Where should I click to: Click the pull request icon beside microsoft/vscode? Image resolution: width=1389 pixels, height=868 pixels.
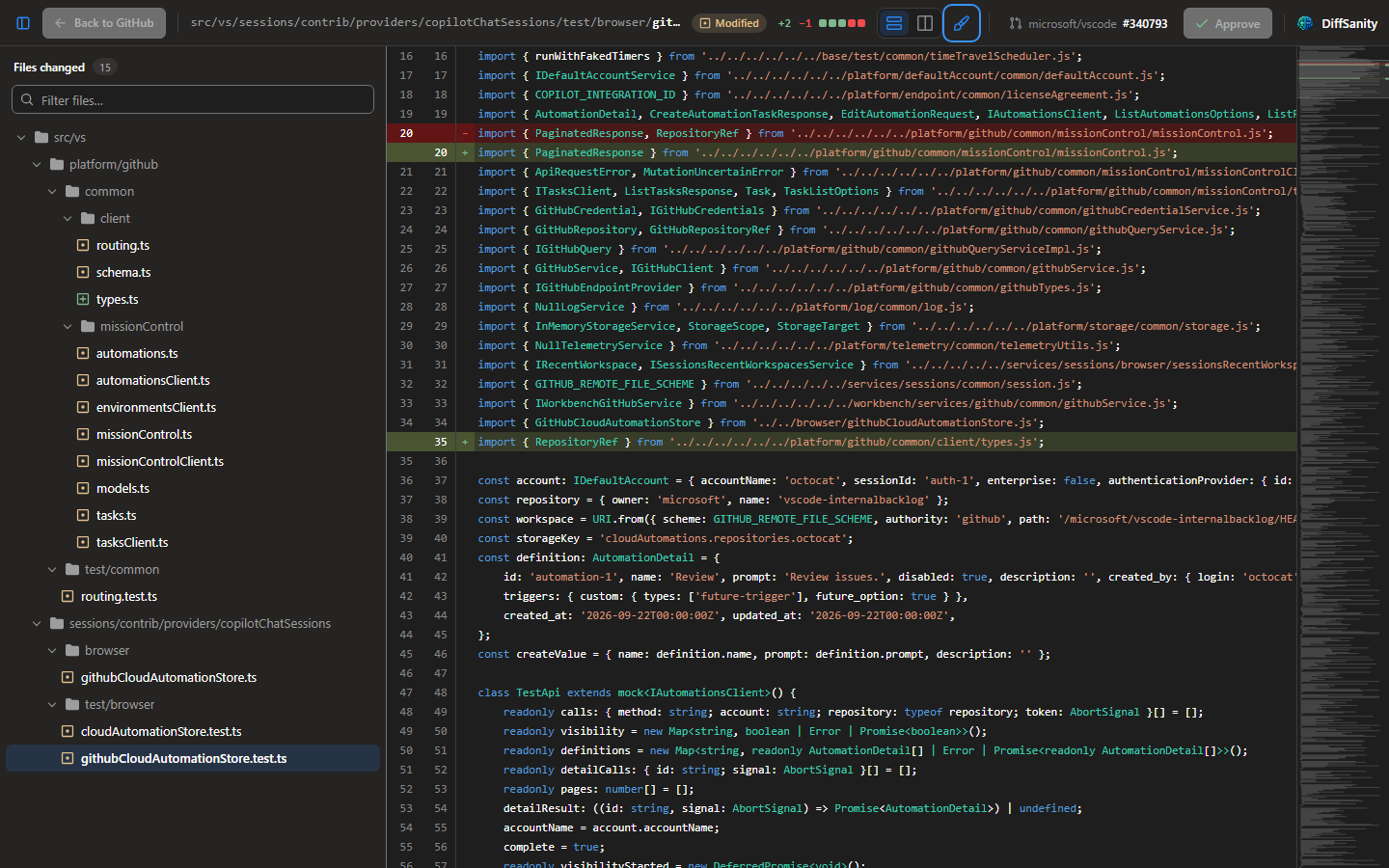coord(1016,23)
